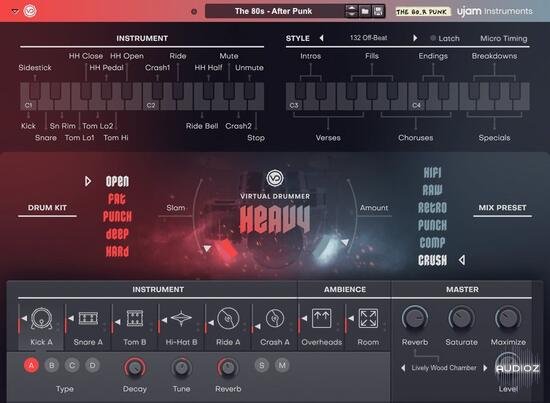
Task: Click the Verses section label
Action: [328, 138]
